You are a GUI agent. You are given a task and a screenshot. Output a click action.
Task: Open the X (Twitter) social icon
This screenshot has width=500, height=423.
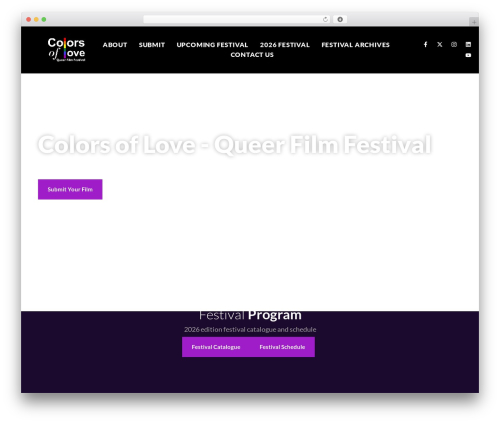point(440,44)
